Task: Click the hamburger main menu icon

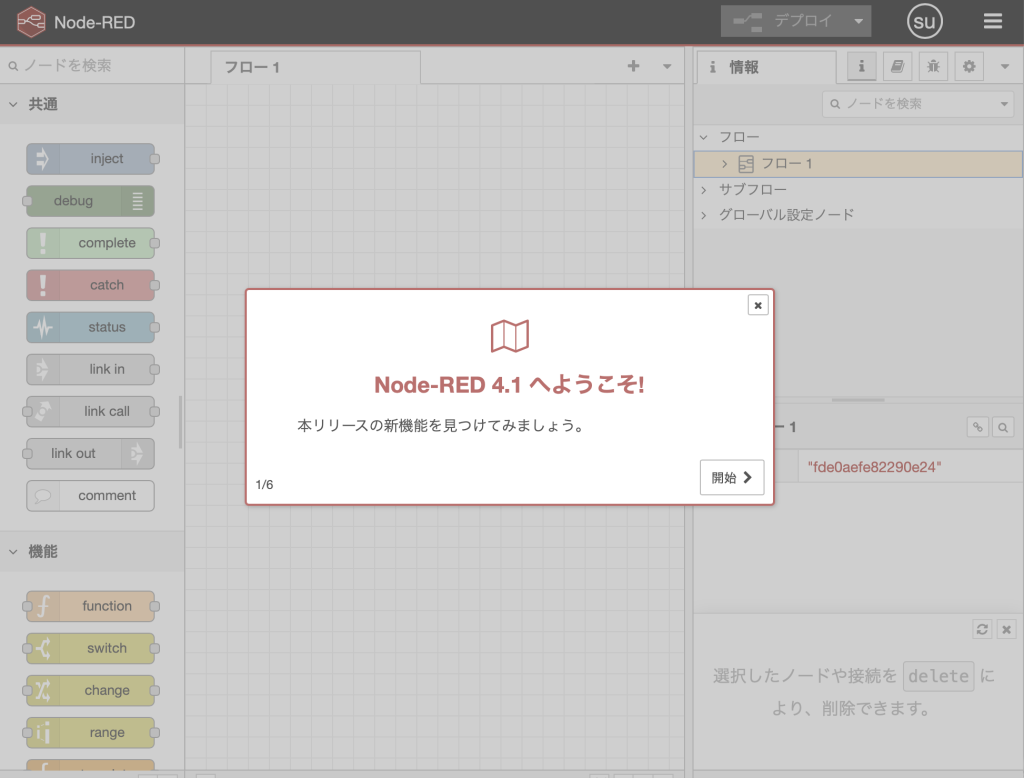Action: coord(992,21)
